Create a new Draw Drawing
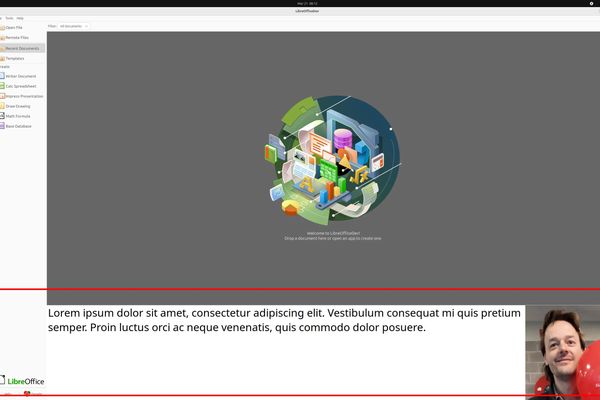The height and width of the screenshot is (400, 600). coord(16,106)
